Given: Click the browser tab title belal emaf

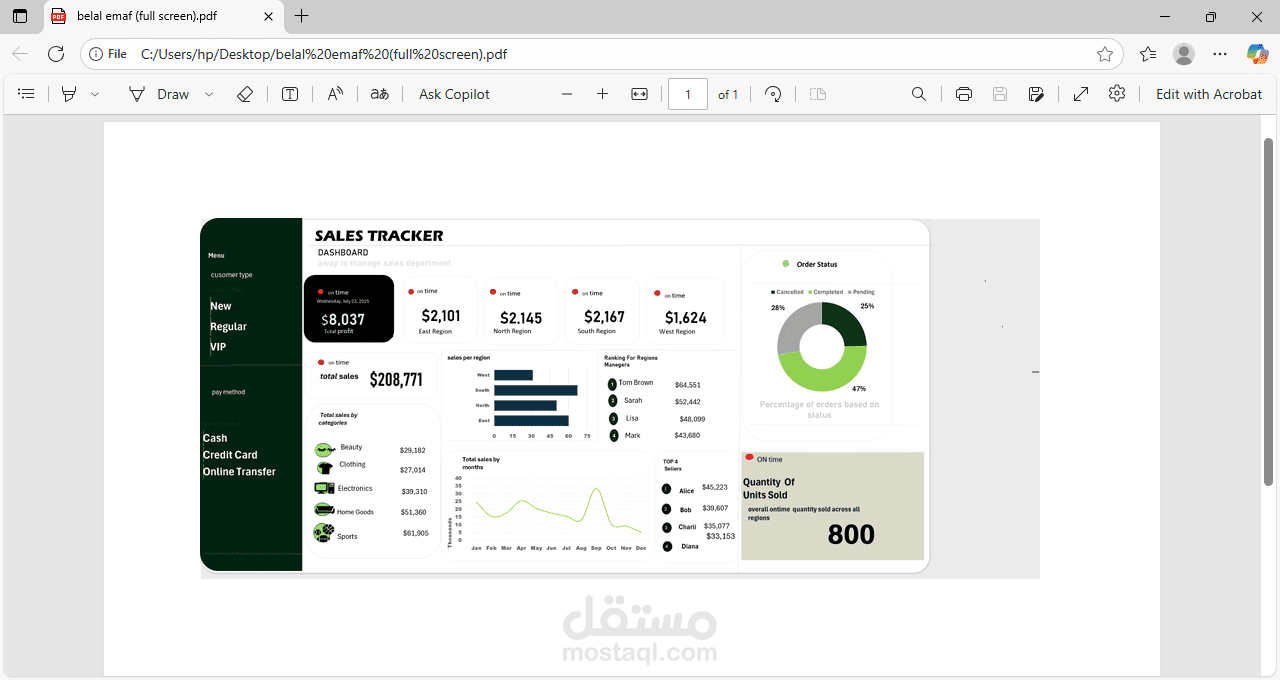Looking at the screenshot, I should [147, 16].
